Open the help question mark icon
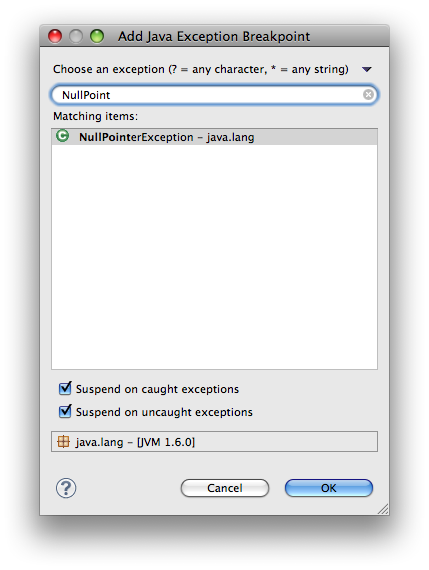The height and width of the screenshot is (570, 429). 66,488
